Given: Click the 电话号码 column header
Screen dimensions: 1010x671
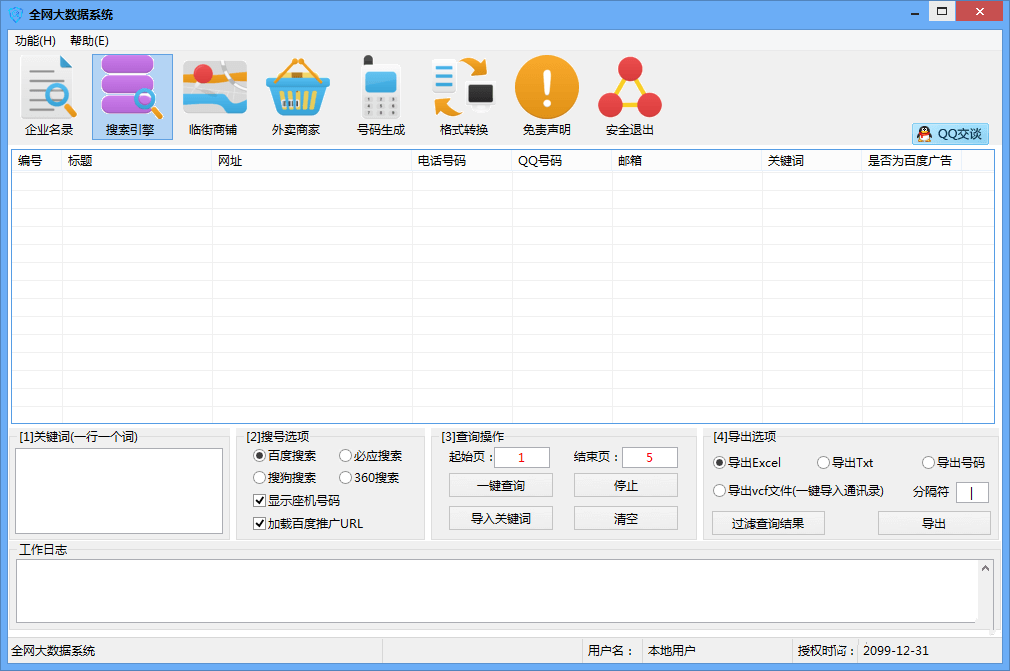Looking at the screenshot, I should pos(462,161).
